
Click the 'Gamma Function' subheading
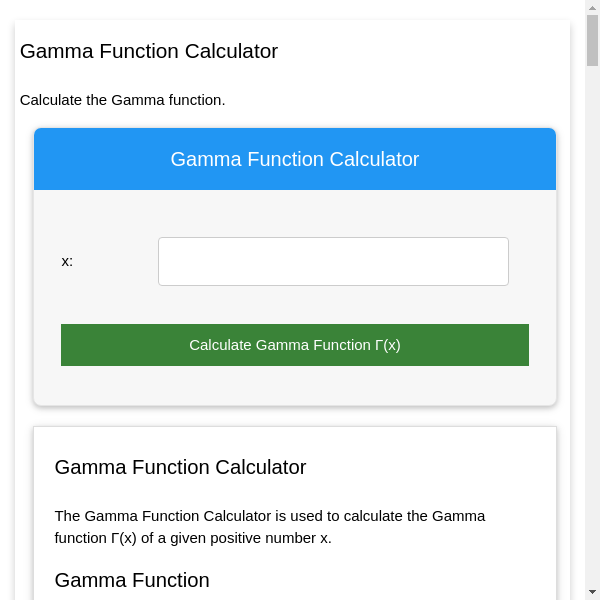tap(132, 580)
